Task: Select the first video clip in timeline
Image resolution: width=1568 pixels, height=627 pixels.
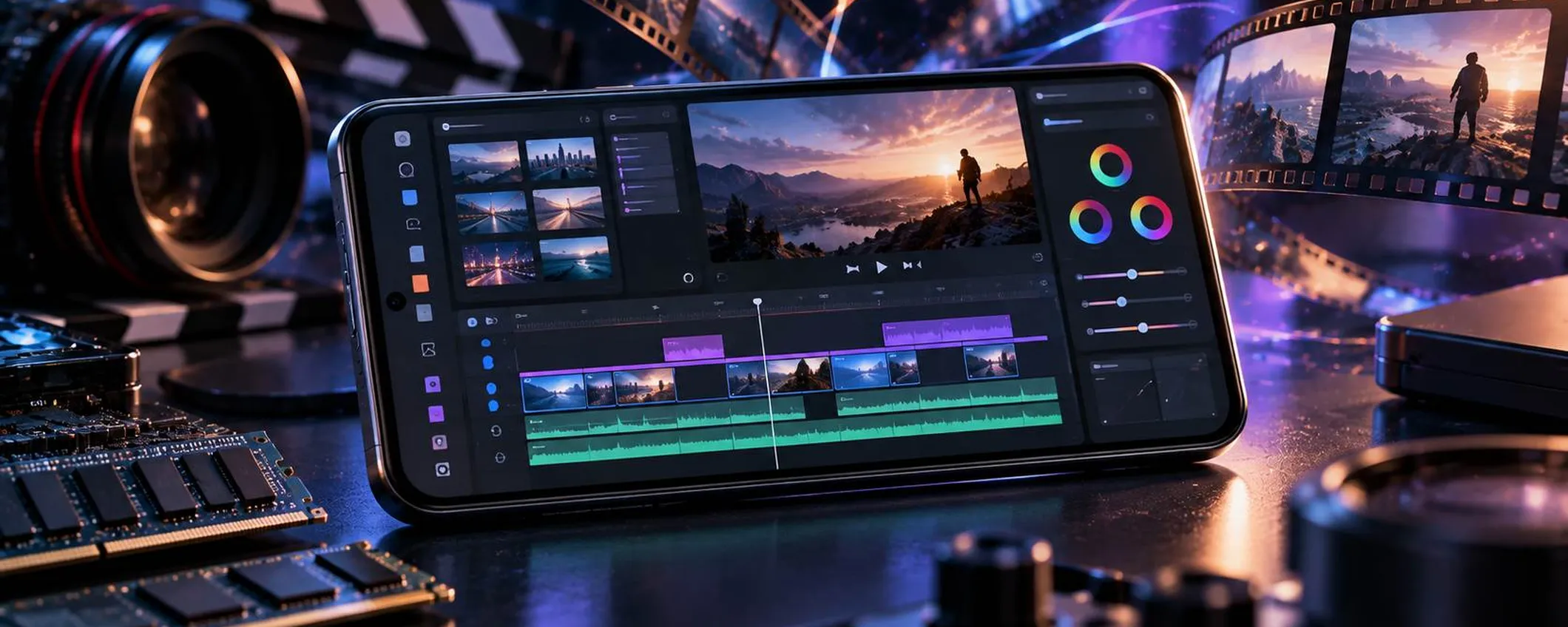Action: pyautogui.click(x=554, y=393)
